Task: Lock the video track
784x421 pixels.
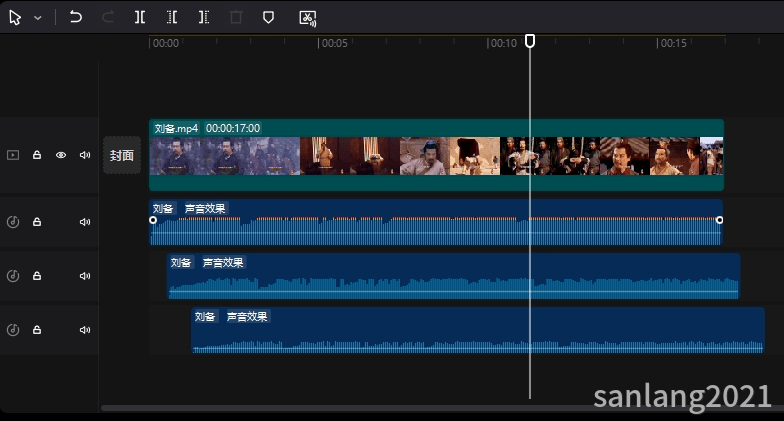Action: coord(37,155)
